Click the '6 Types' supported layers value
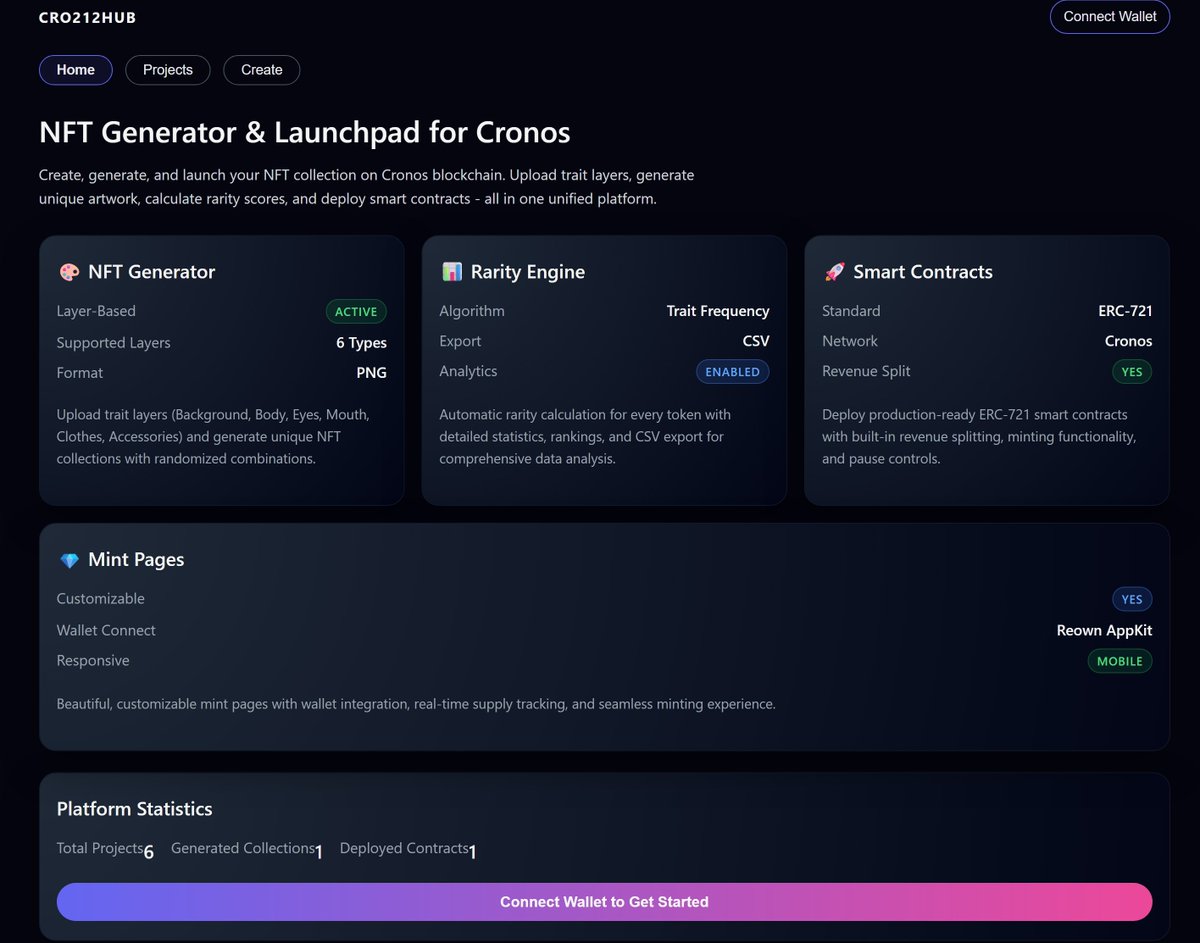 coord(361,343)
